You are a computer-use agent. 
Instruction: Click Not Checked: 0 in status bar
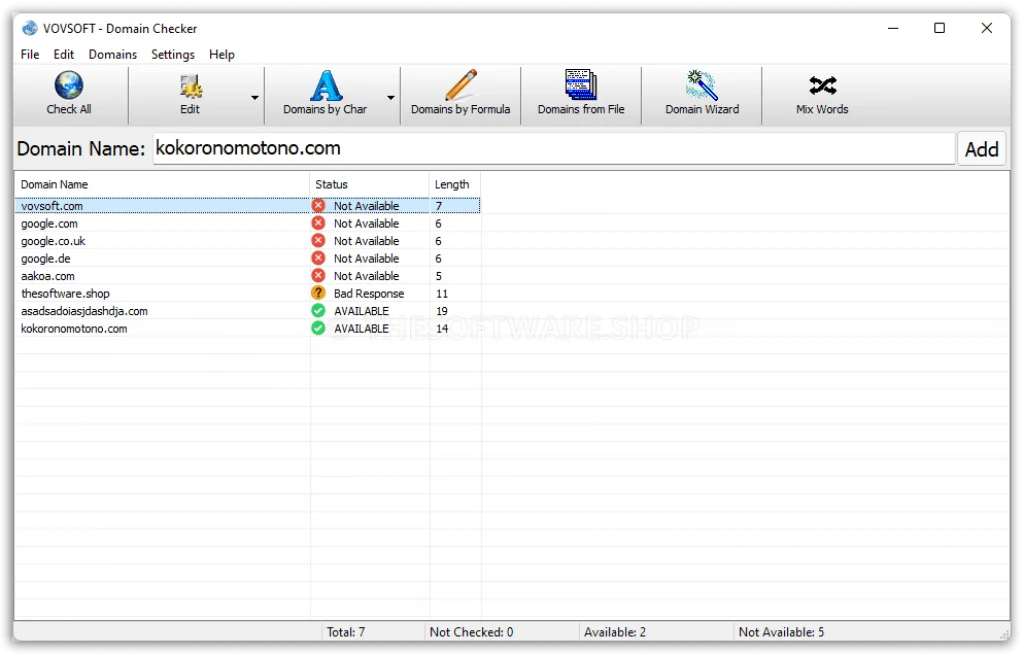pyautogui.click(x=472, y=632)
